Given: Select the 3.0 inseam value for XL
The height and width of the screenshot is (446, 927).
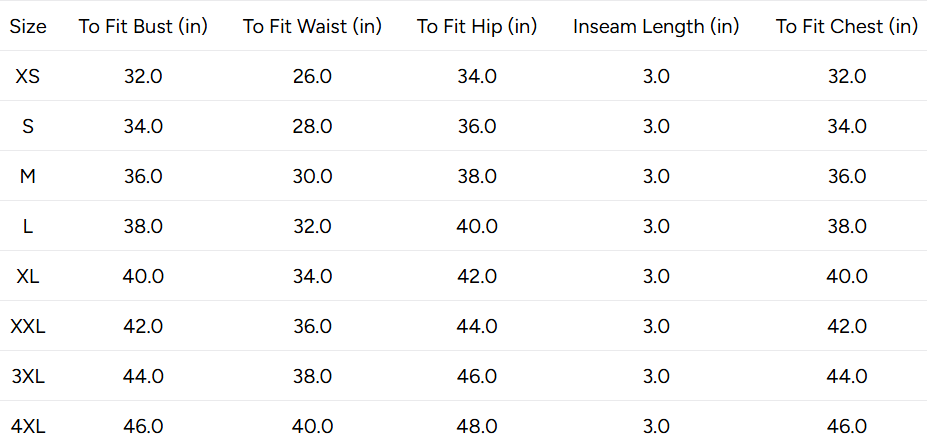Looking at the screenshot, I should pyautogui.click(x=656, y=276).
